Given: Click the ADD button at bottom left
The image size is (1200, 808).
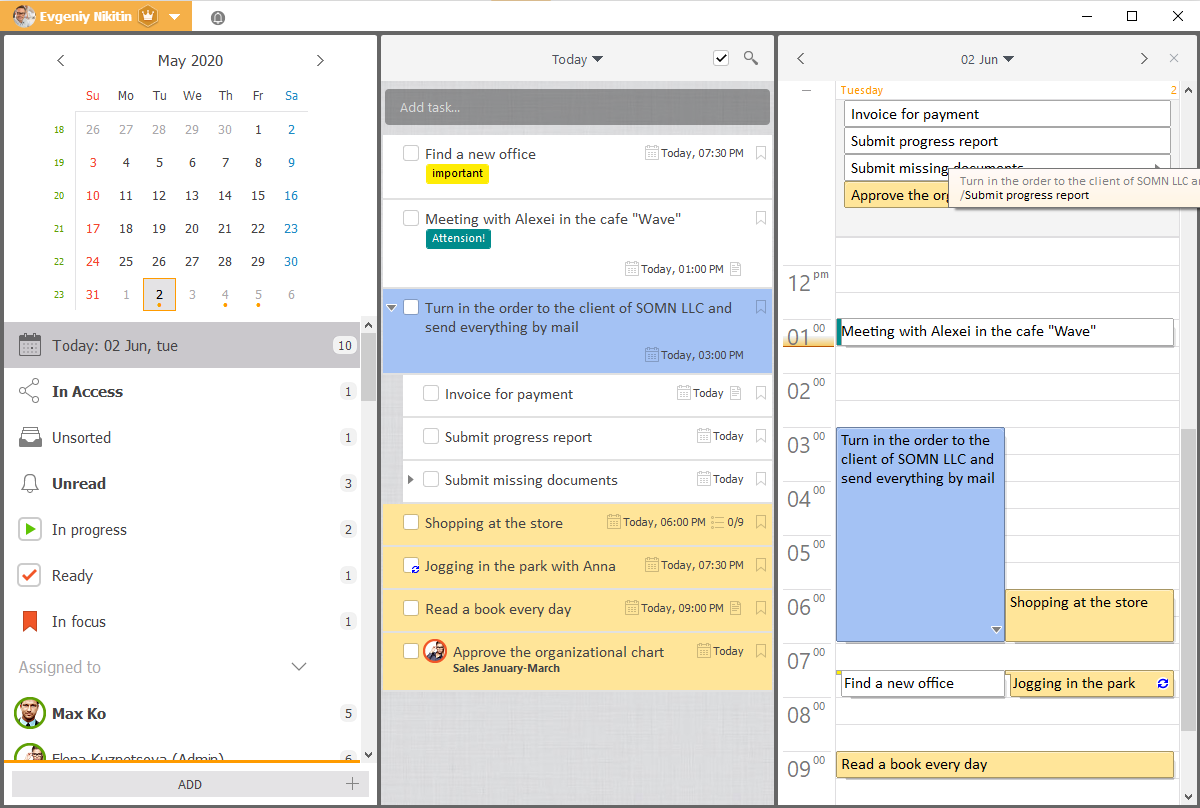Looking at the screenshot, I should click(x=189, y=784).
